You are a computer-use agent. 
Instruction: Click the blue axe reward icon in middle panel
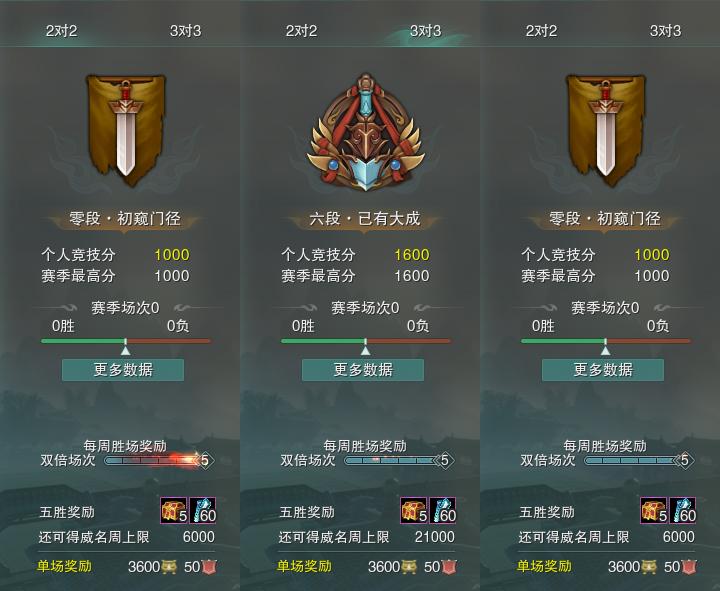coord(443,510)
